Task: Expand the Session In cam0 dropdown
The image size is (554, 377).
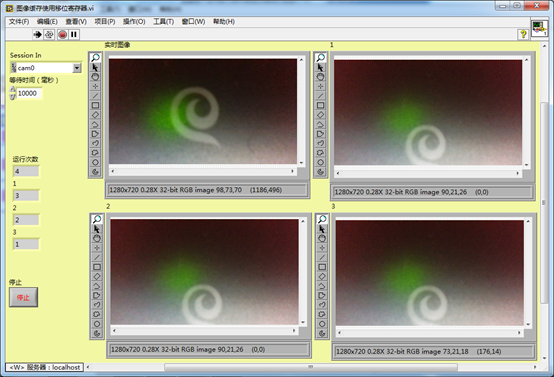Action: coord(77,68)
